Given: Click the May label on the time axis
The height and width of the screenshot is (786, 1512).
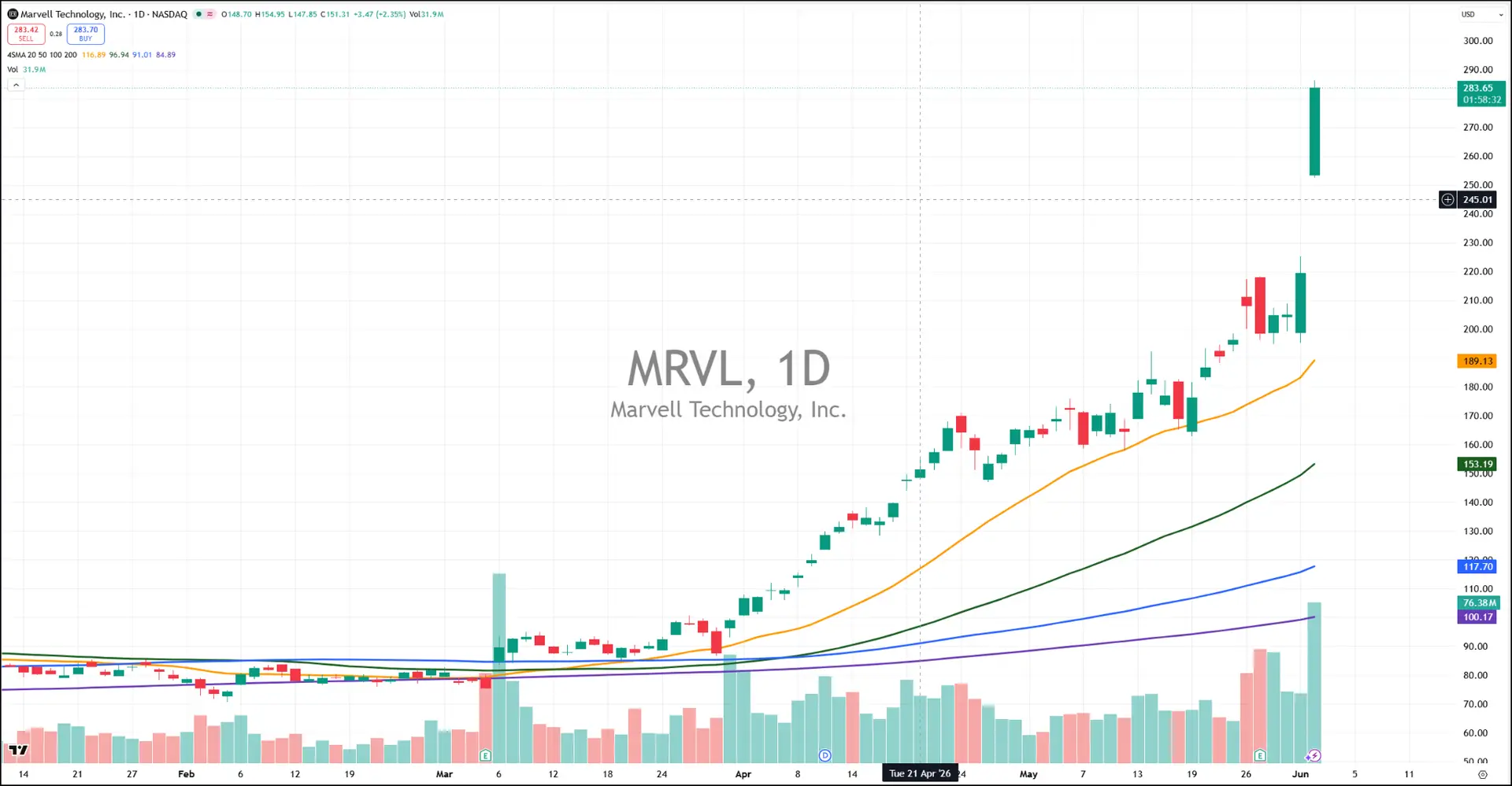Looking at the screenshot, I should (1028, 774).
